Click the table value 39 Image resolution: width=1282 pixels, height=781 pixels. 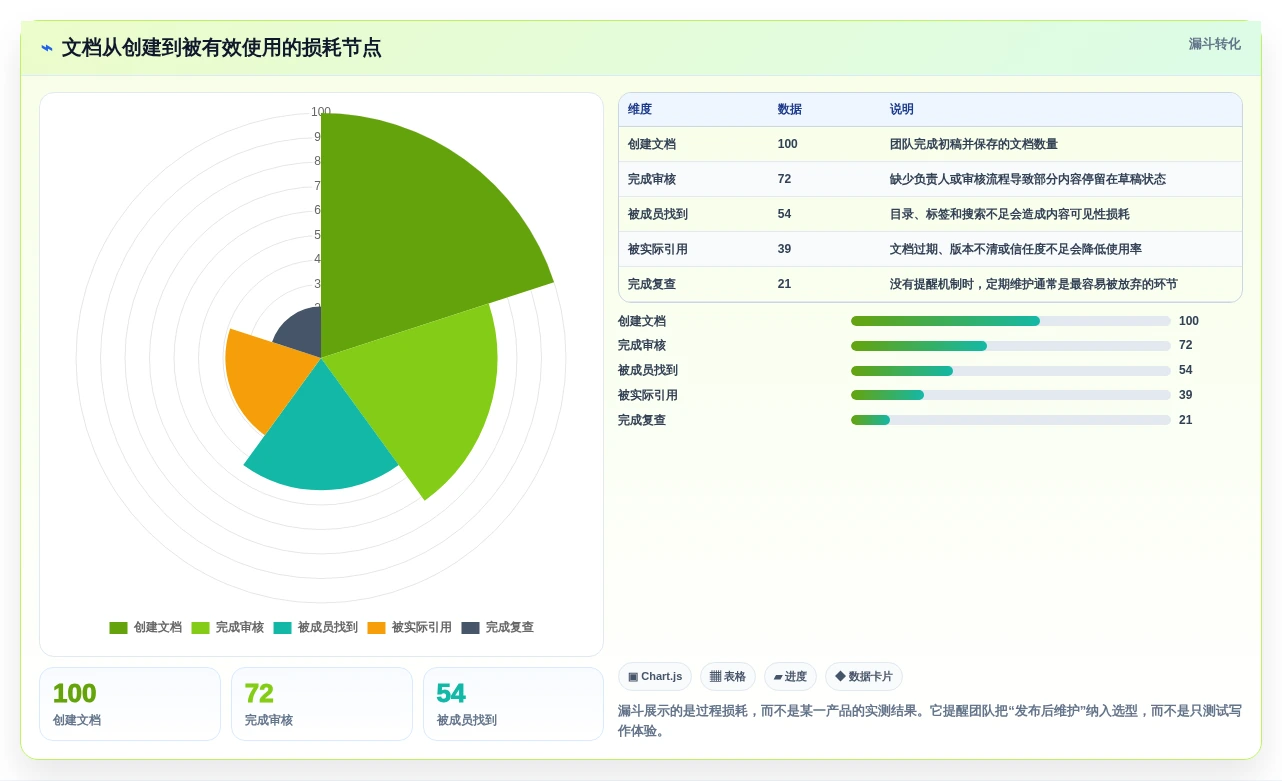[784, 249]
